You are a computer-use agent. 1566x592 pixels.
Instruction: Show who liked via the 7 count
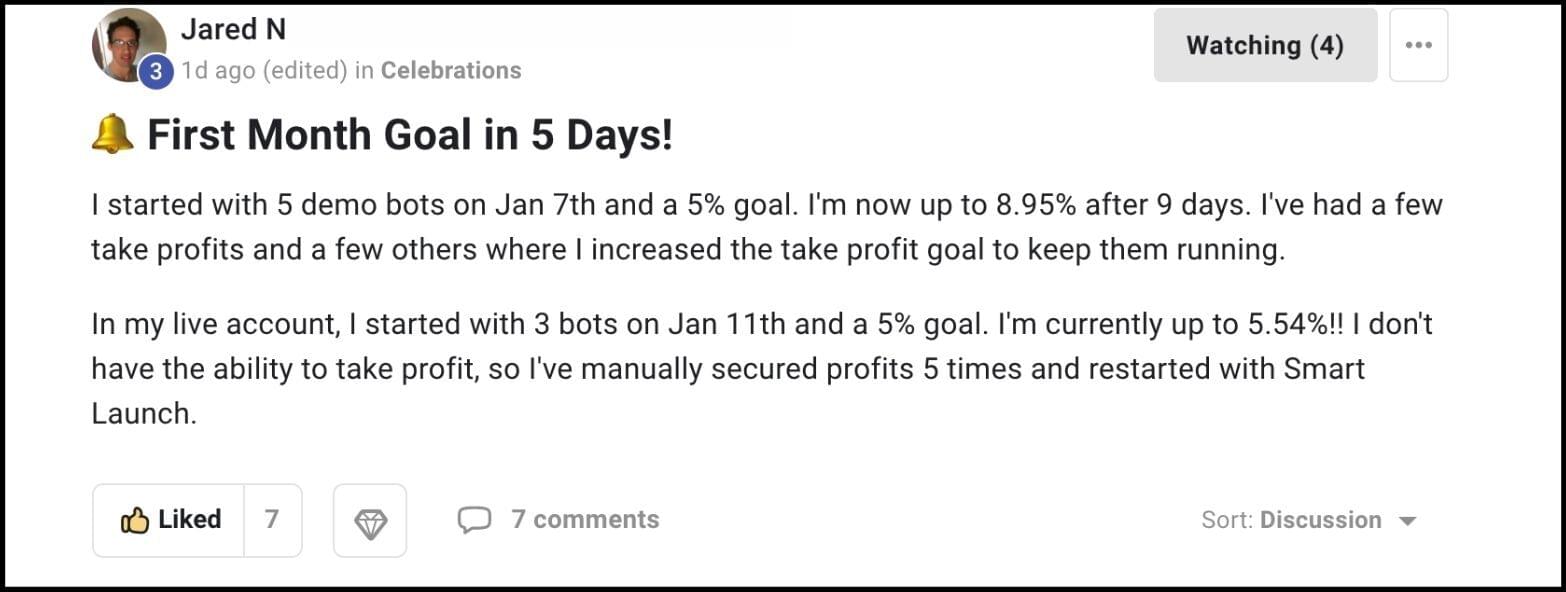272,520
